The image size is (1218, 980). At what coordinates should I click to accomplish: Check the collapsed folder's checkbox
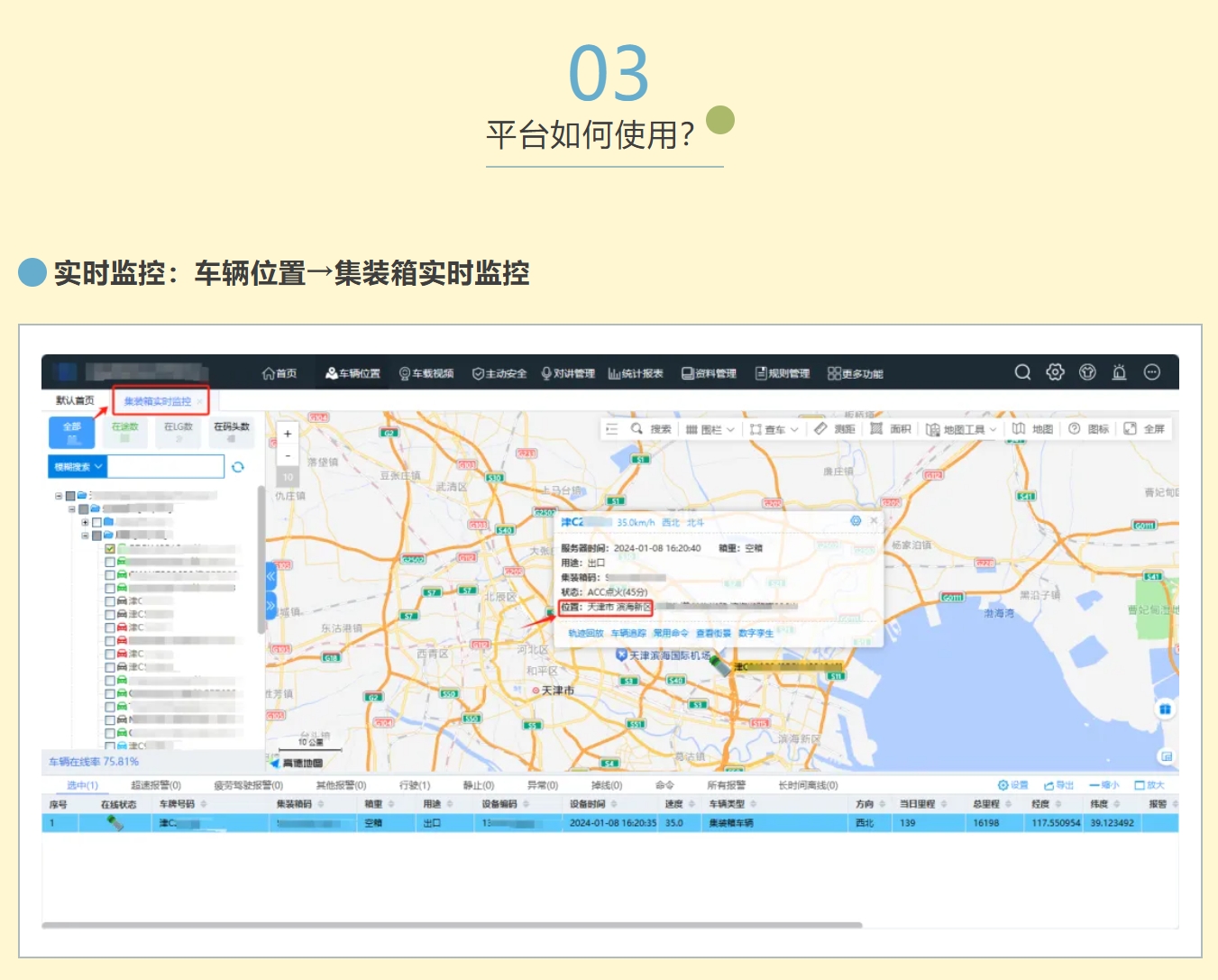[96, 522]
